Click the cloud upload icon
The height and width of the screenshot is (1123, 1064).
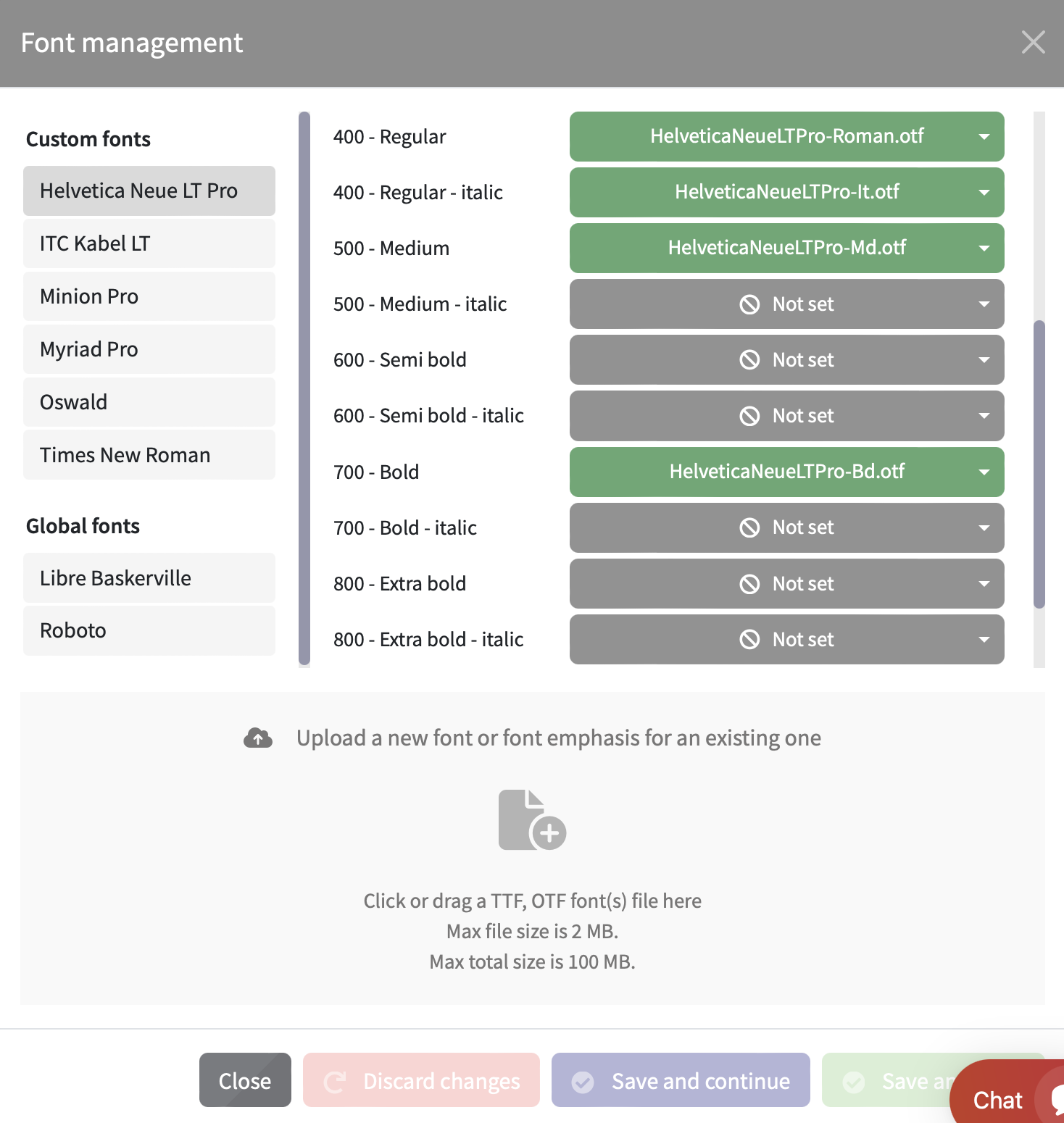[x=258, y=738]
